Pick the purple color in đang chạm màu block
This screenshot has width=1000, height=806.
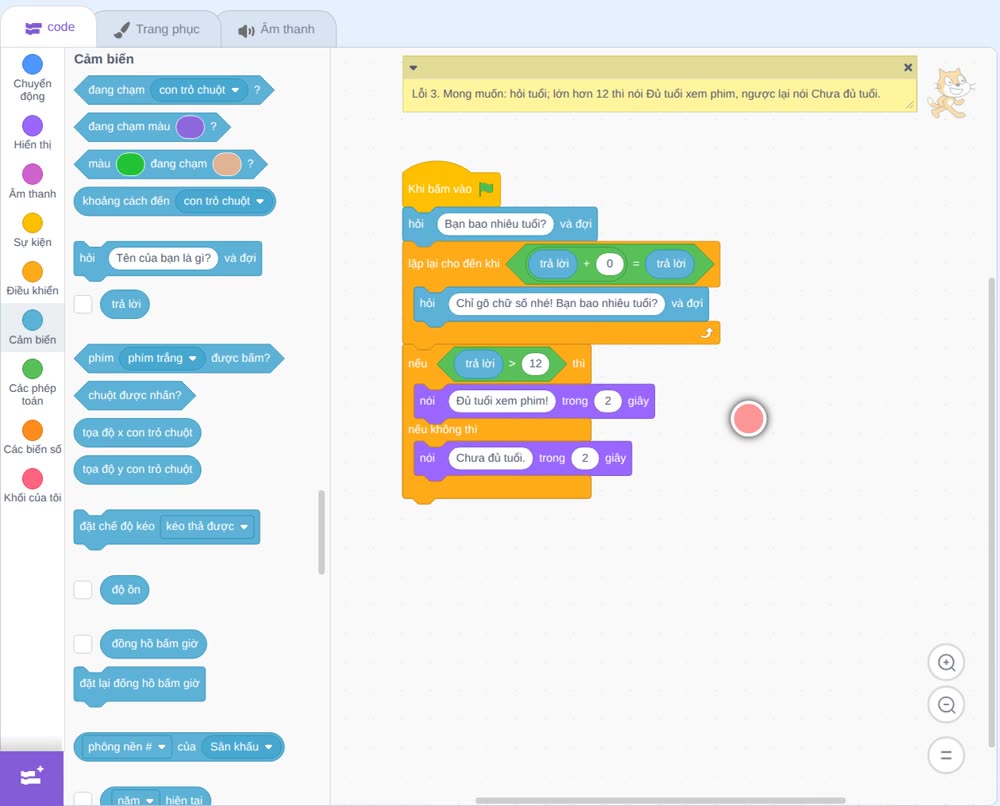click(x=190, y=127)
